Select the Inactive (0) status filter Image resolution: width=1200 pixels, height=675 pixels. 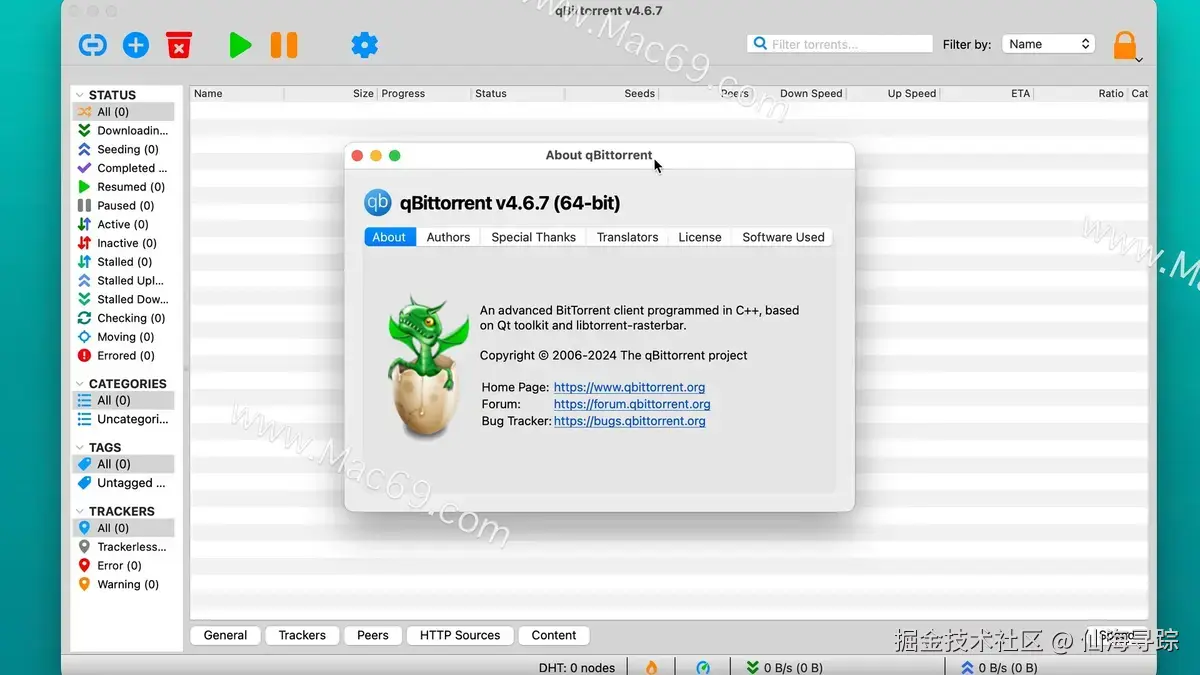pos(123,243)
